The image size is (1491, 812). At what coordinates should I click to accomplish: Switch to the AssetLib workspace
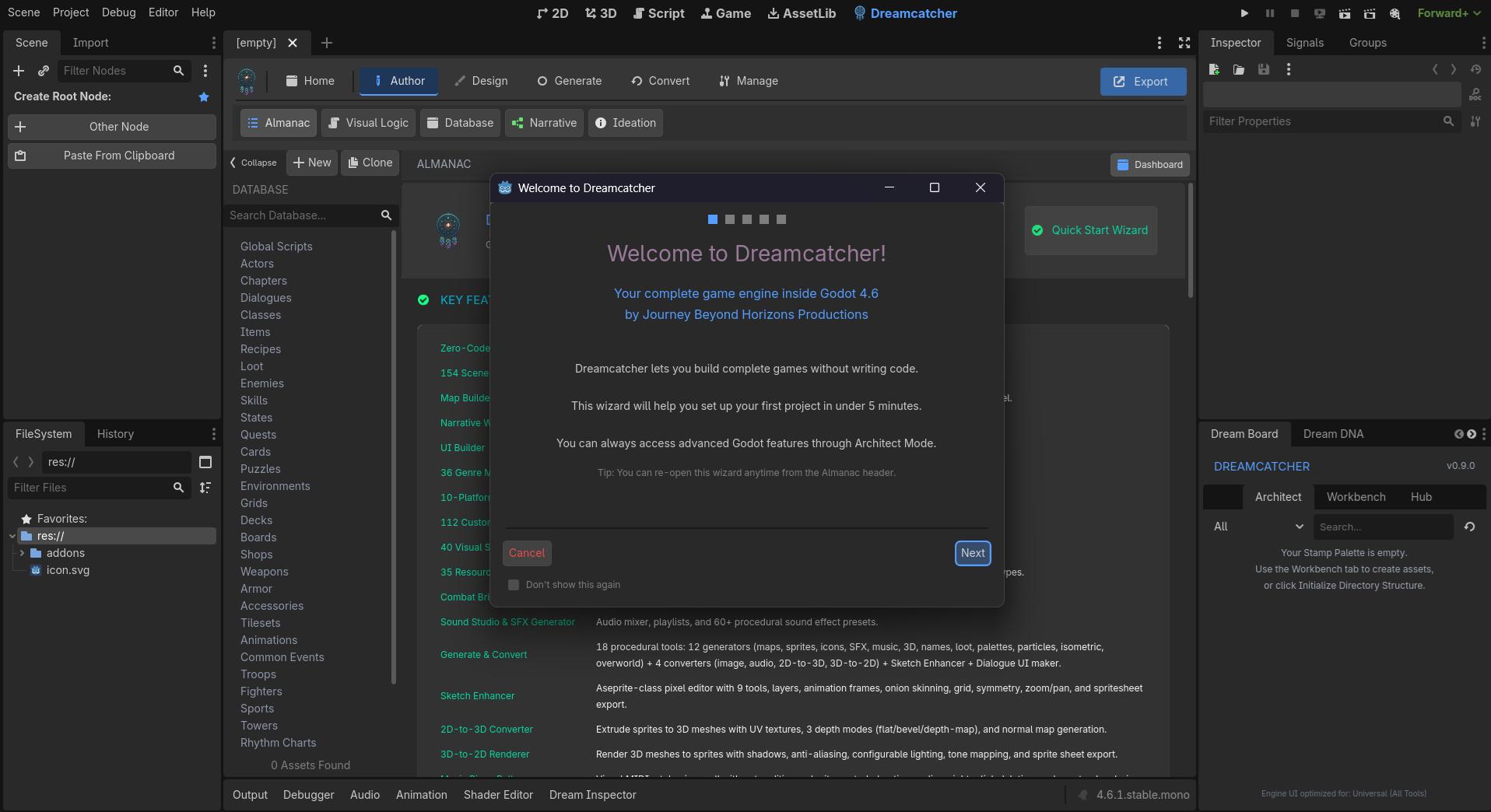(802, 13)
